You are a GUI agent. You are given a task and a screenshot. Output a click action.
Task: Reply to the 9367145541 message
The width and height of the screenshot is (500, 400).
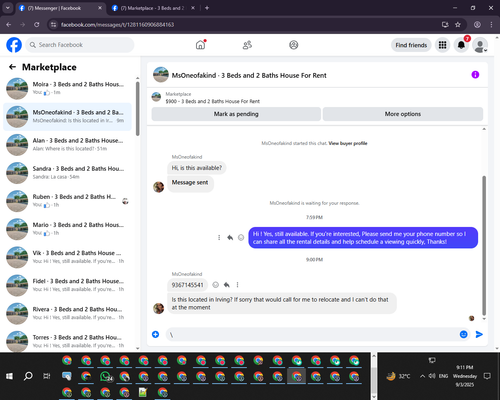[x=227, y=285]
